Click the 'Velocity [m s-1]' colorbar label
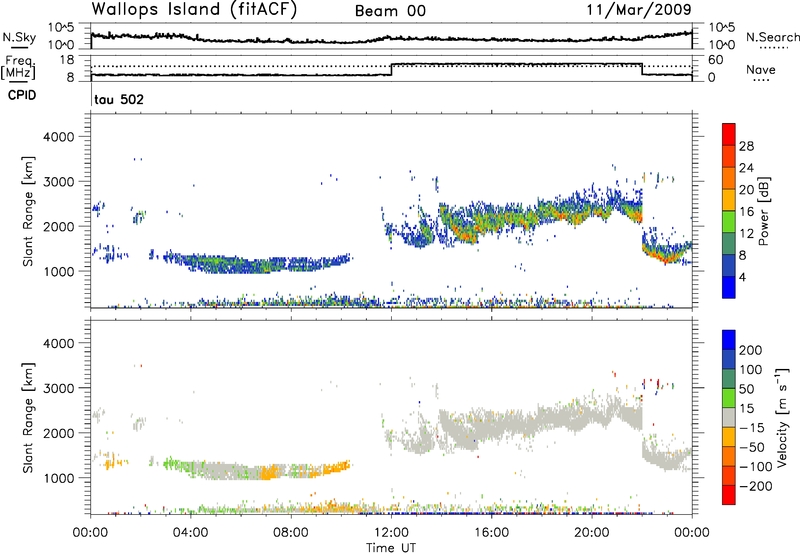The width and height of the screenshot is (800, 554). pyautogui.click(x=782, y=417)
